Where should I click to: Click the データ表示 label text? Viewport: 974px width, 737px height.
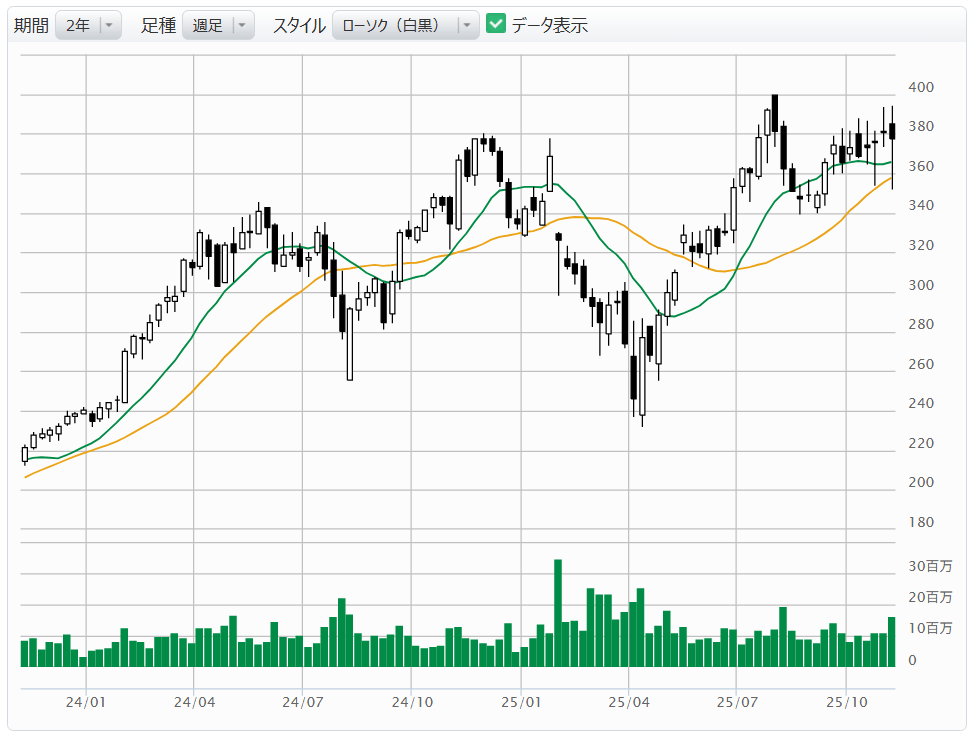pos(549,26)
